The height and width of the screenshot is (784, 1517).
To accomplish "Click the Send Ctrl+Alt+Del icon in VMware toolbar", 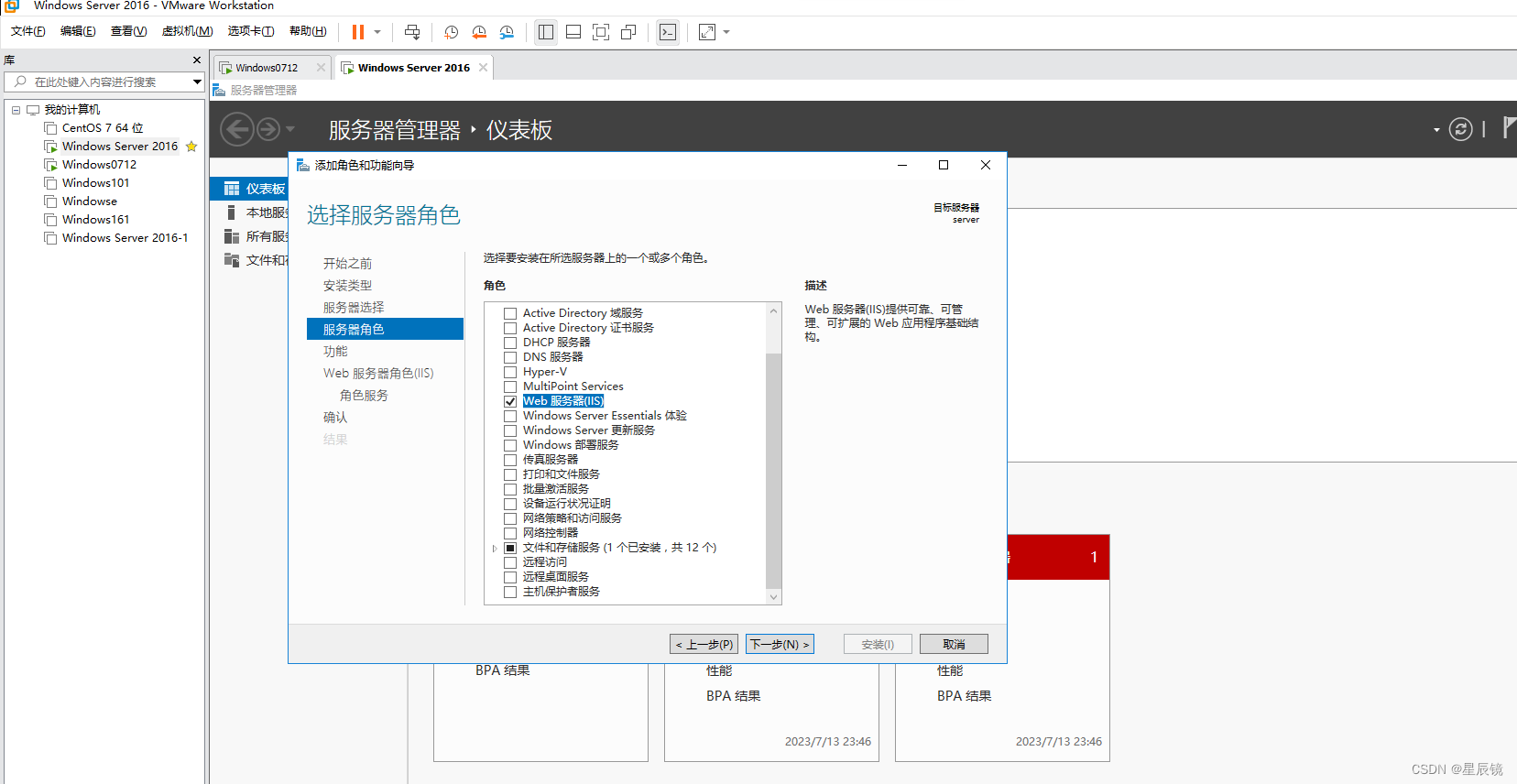I will click(x=412, y=32).
